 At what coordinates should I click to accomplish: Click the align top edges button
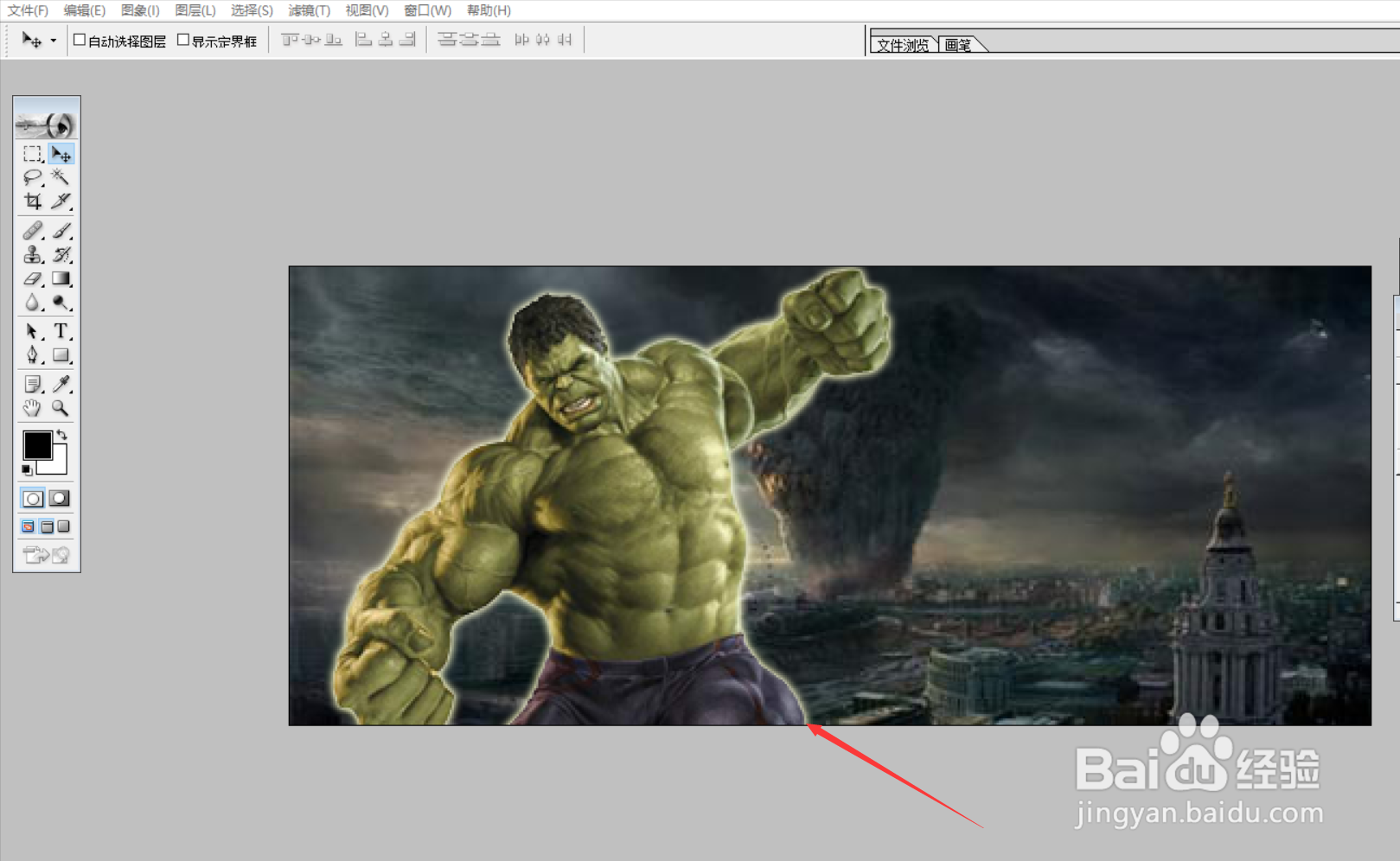tap(291, 40)
